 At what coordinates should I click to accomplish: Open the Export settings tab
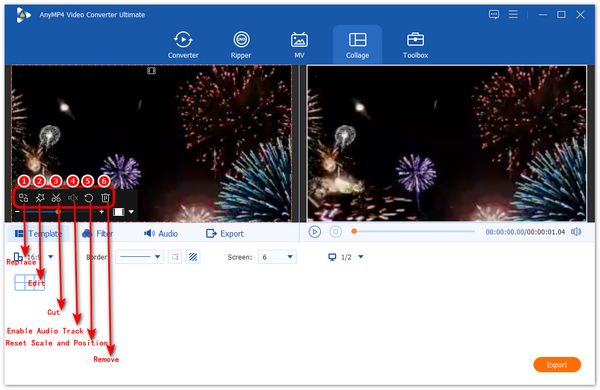225,233
